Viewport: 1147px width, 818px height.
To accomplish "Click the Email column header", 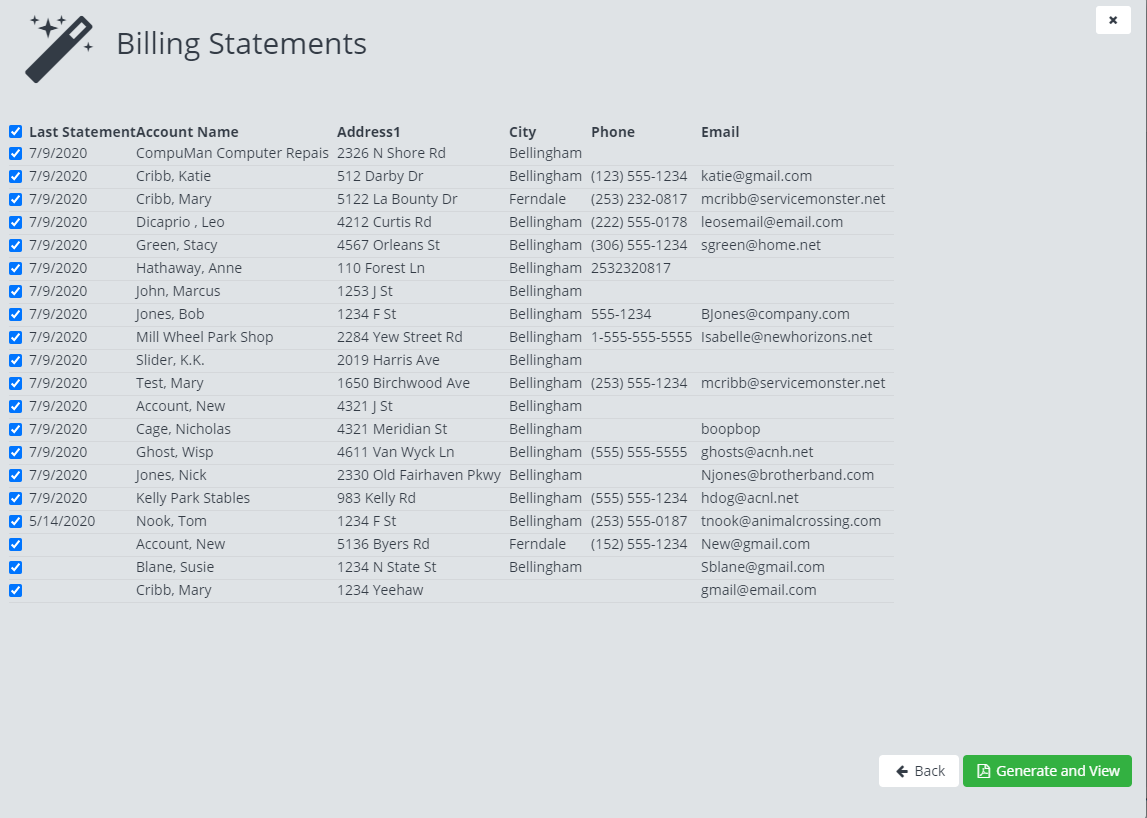I will (x=720, y=132).
